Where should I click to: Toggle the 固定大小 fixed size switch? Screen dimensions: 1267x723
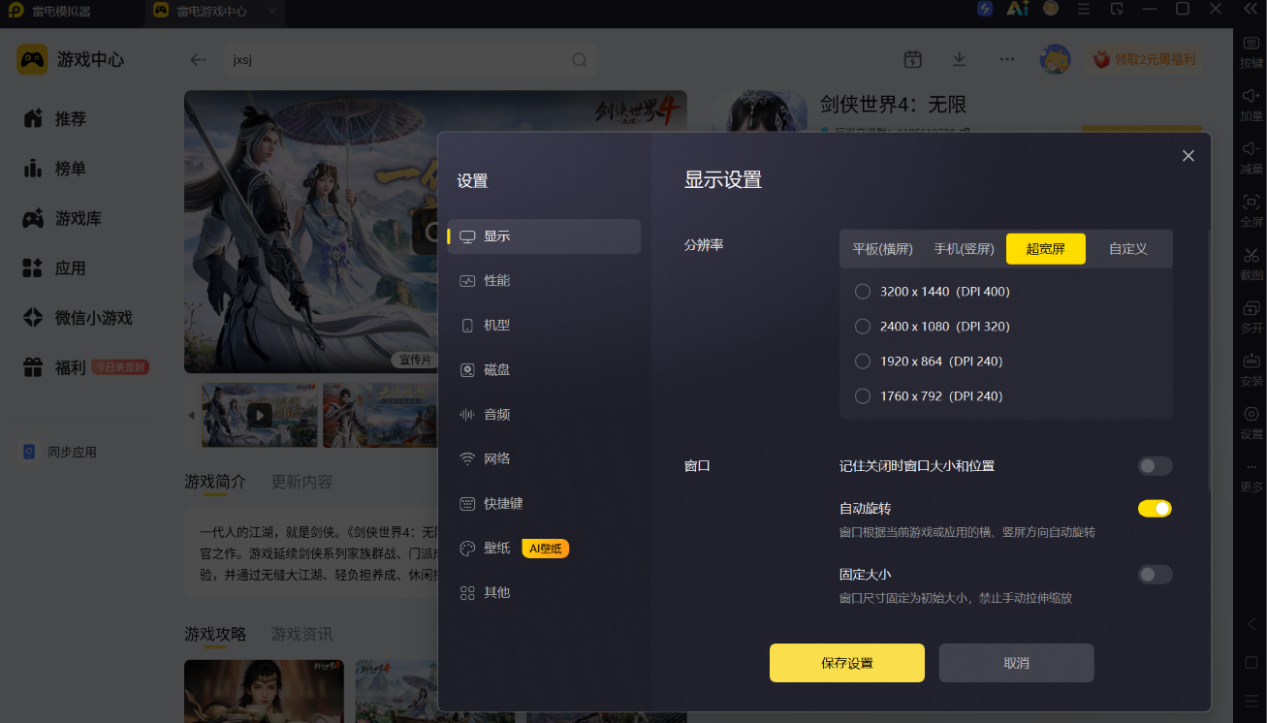(x=1155, y=575)
